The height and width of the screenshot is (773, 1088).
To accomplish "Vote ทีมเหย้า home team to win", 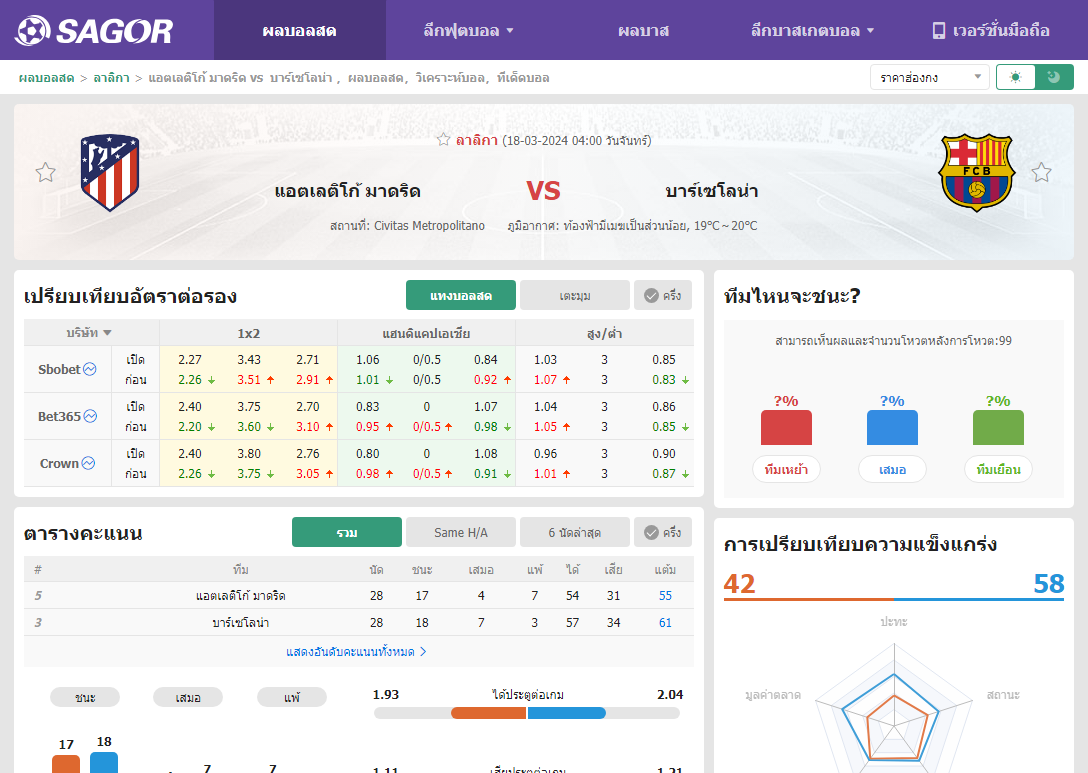I will pyautogui.click(x=786, y=469).
